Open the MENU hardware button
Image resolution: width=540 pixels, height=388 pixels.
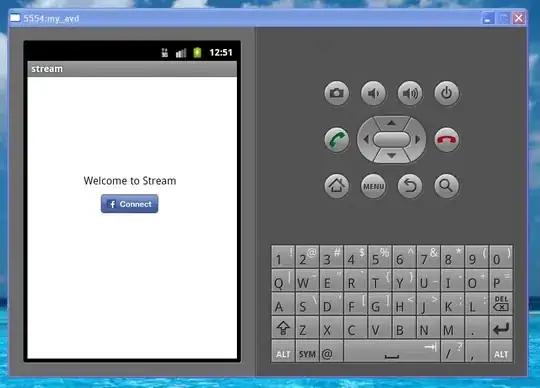(x=373, y=186)
